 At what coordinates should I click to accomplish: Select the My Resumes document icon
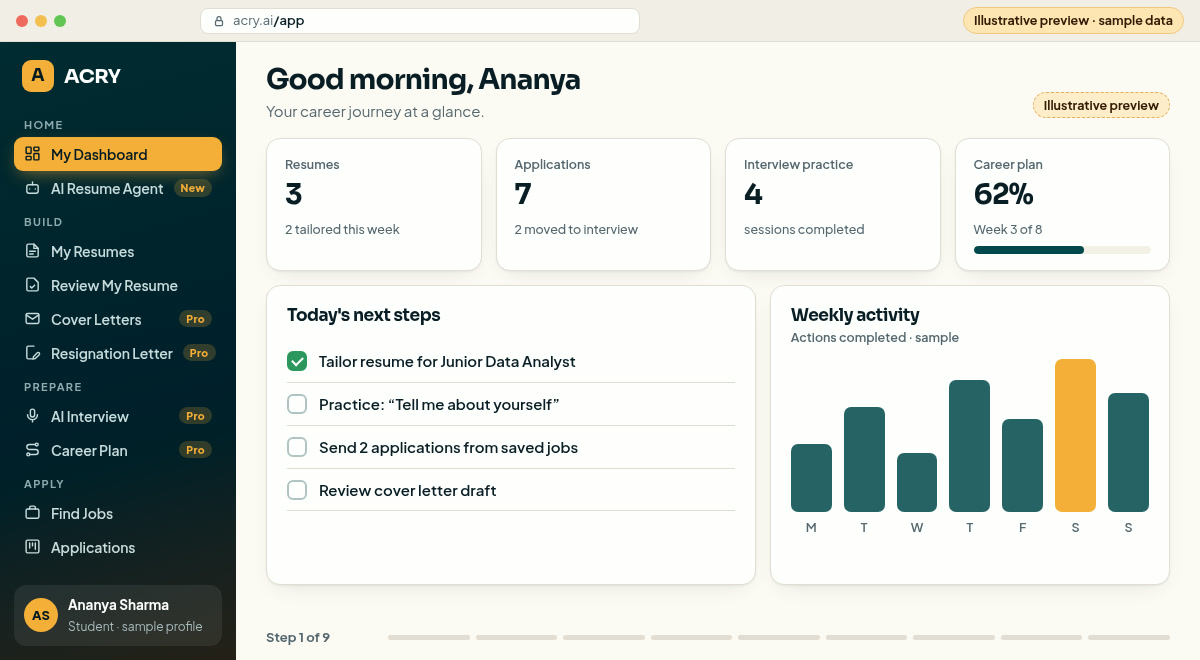32,251
